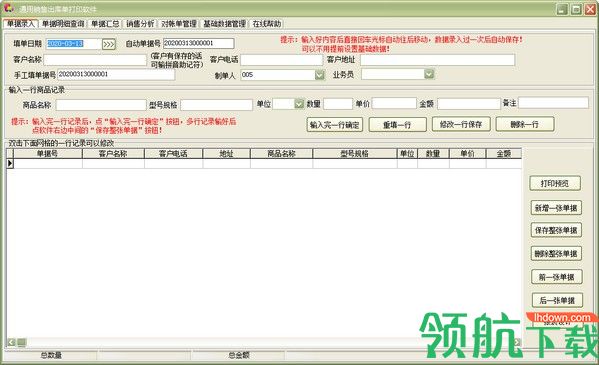Viewport: 599px width, 365px height.
Task: Click the 数量 input field
Action: pos(338,104)
